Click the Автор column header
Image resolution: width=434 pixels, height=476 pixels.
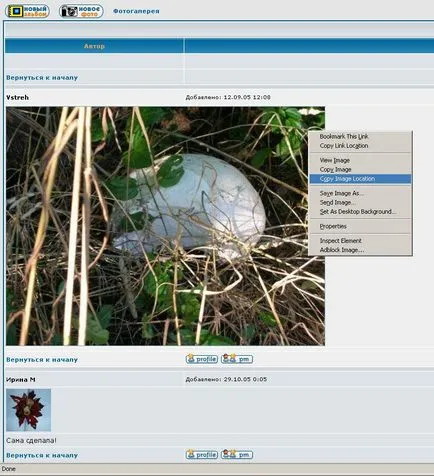[x=94, y=46]
